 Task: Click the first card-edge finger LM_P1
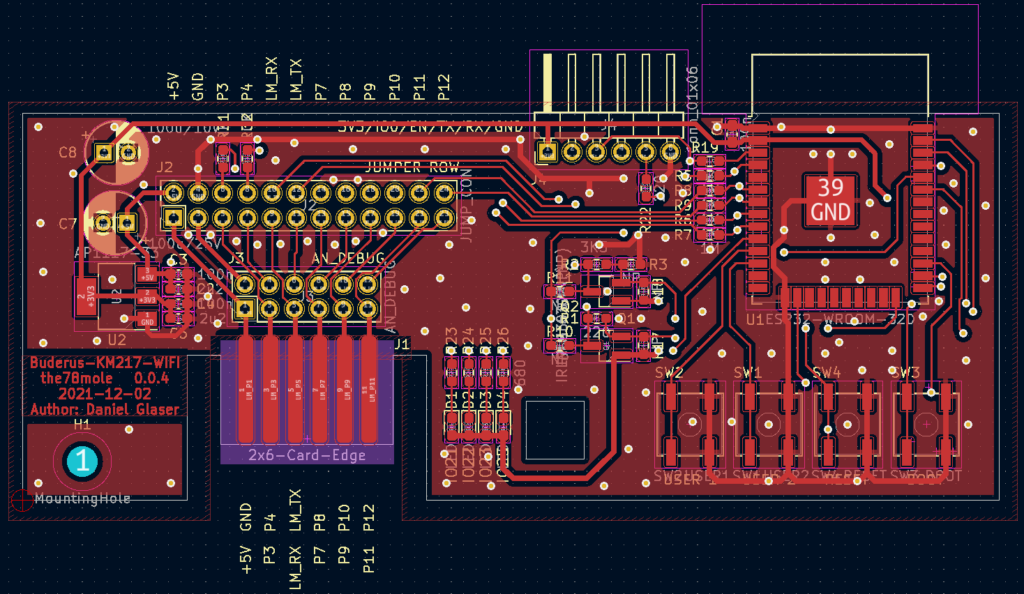click(x=246, y=388)
